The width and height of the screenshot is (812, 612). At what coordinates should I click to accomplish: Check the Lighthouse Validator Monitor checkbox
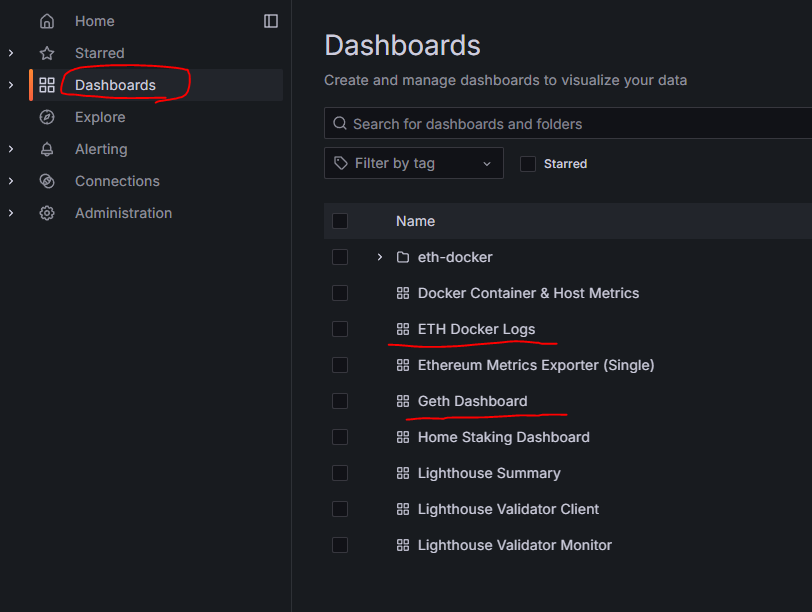click(340, 545)
